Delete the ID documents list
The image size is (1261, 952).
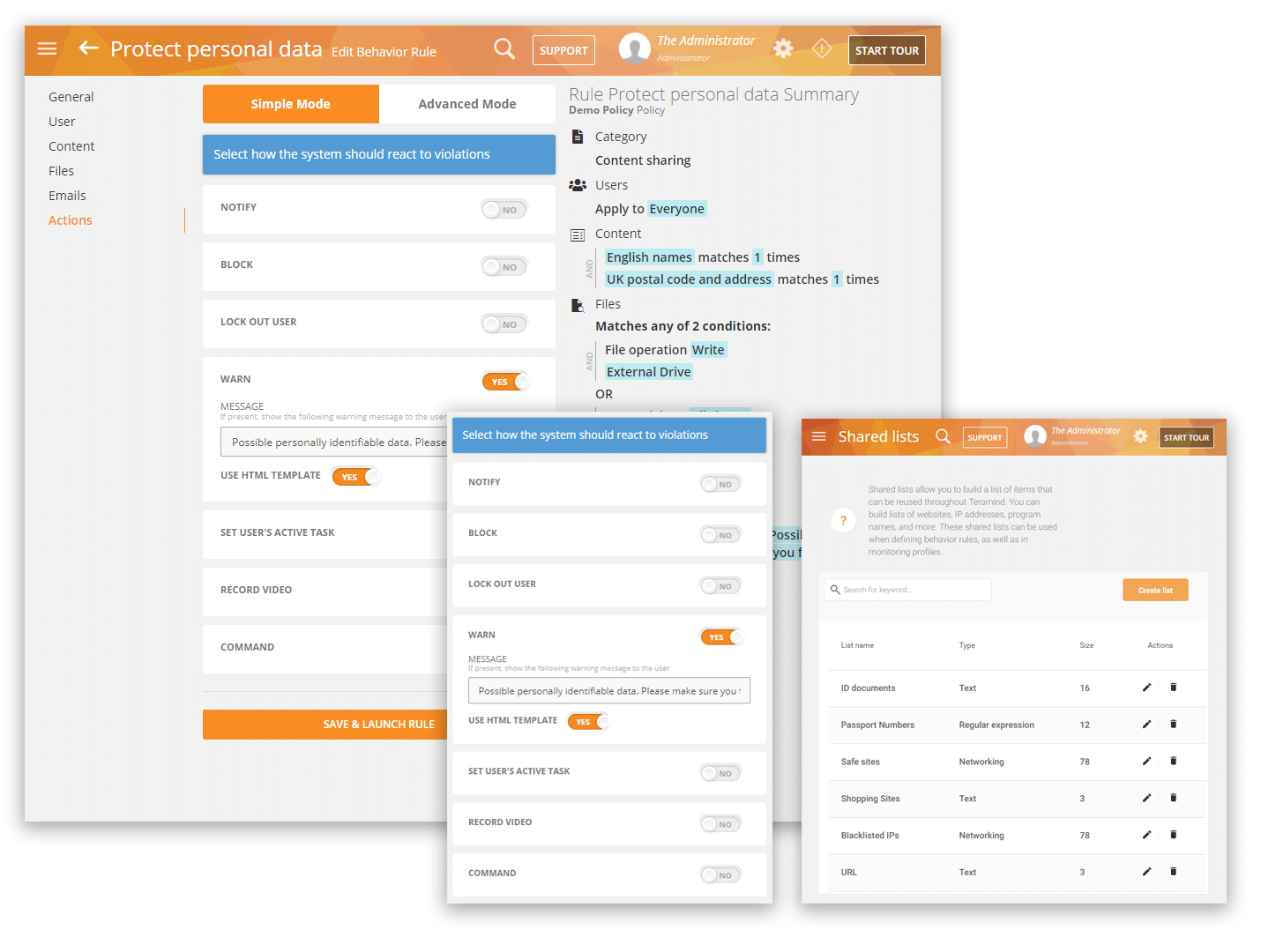(1174, 688)
